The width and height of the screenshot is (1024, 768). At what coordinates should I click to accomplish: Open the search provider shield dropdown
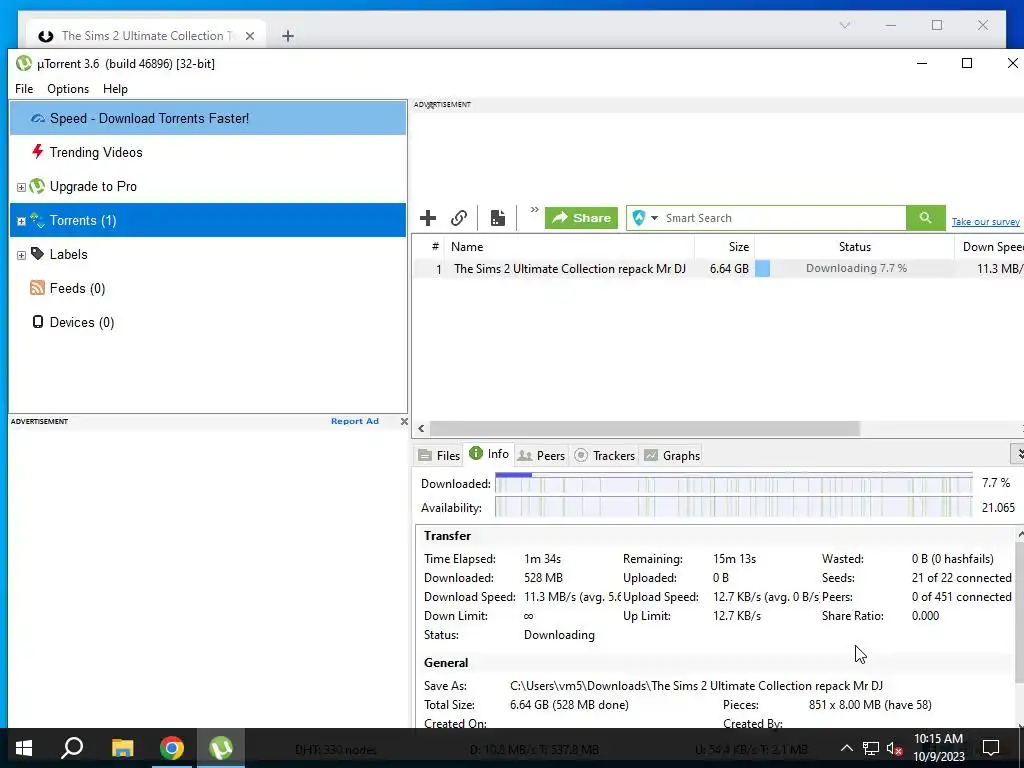645,218
